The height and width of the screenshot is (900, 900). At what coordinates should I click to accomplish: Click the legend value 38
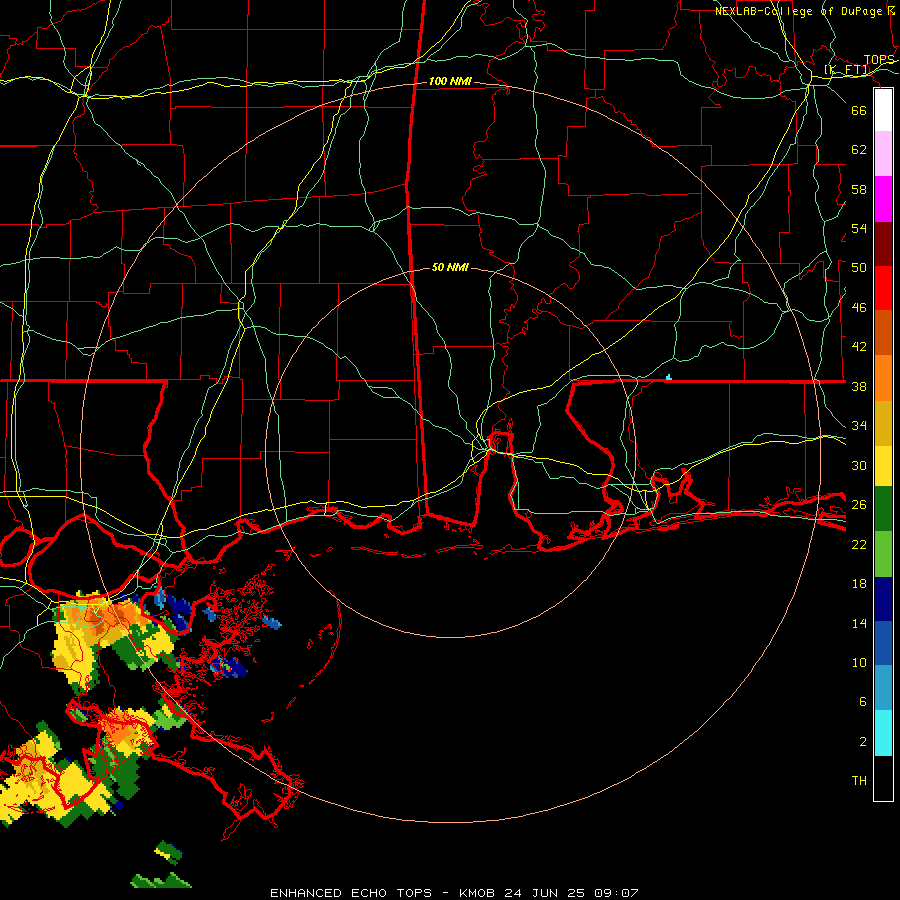click(859, 387)
